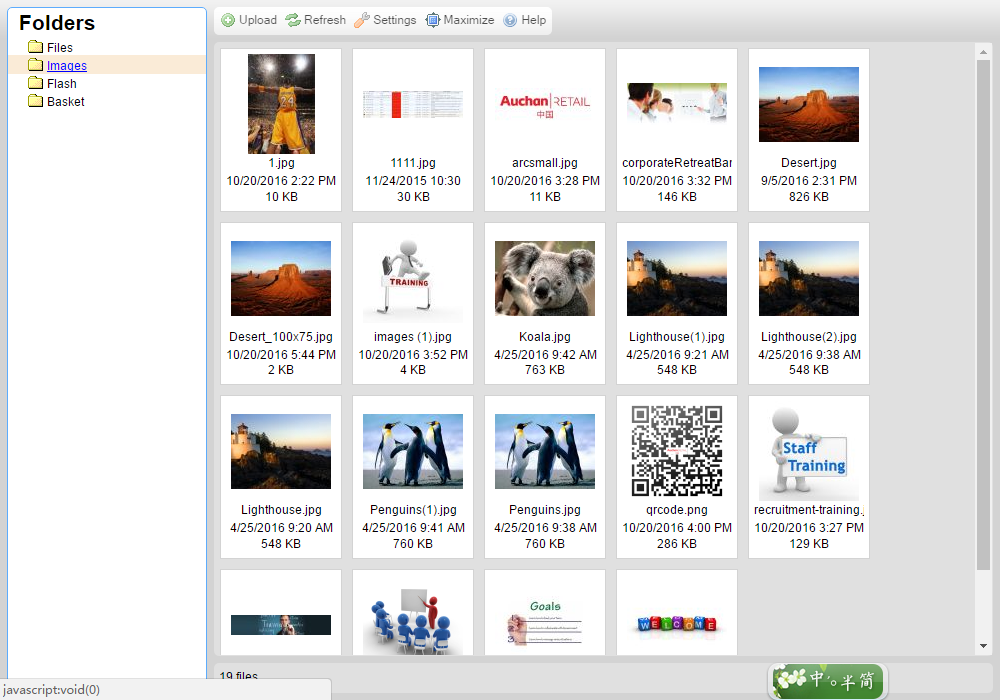The width and height of the screenshot is (1000, 700).
Task: Click the Settings wrench icon
Action: (362, 20)
